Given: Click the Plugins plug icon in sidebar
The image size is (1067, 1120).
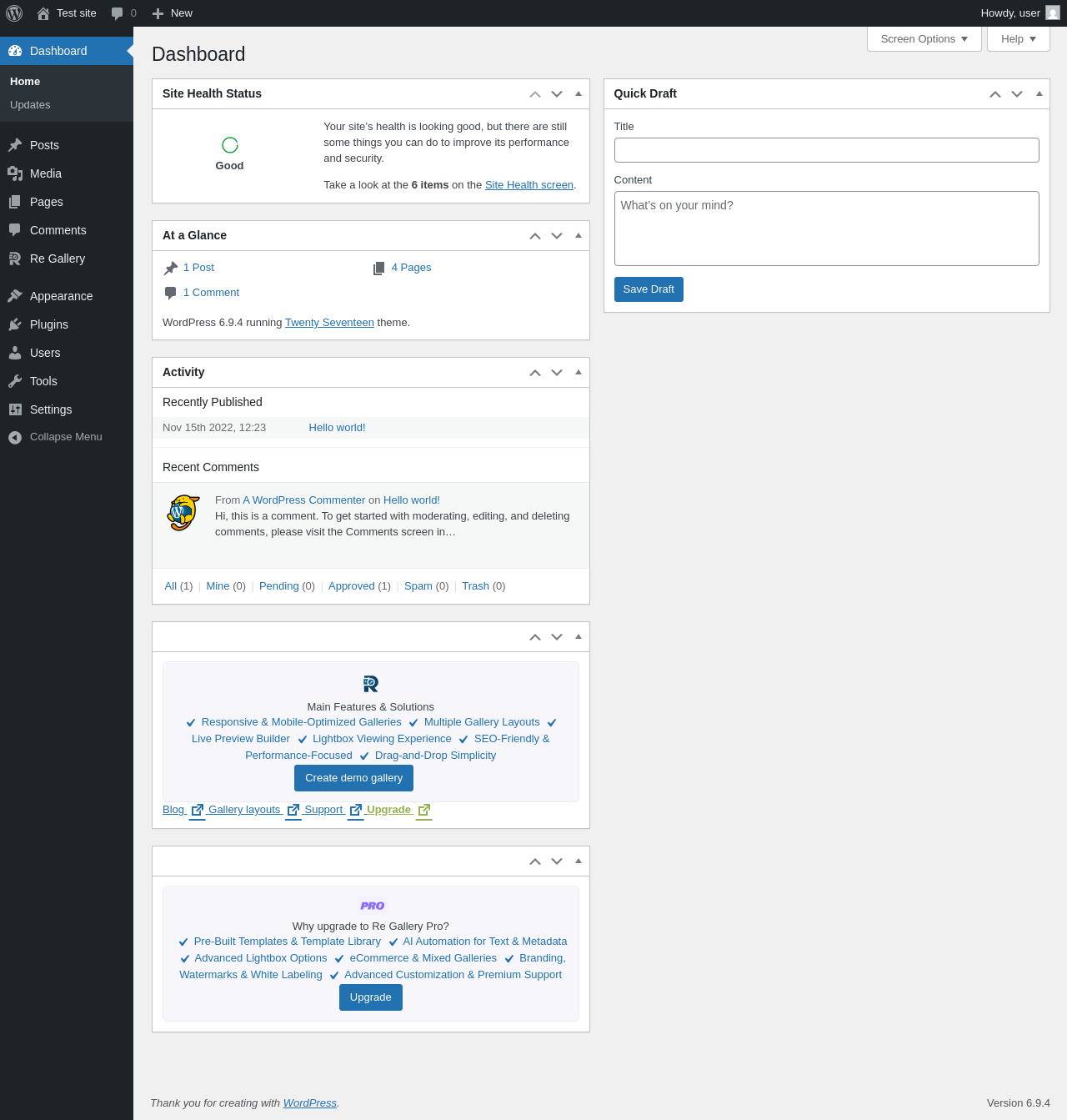Looking at the screenshot, I should coord(15,324).
